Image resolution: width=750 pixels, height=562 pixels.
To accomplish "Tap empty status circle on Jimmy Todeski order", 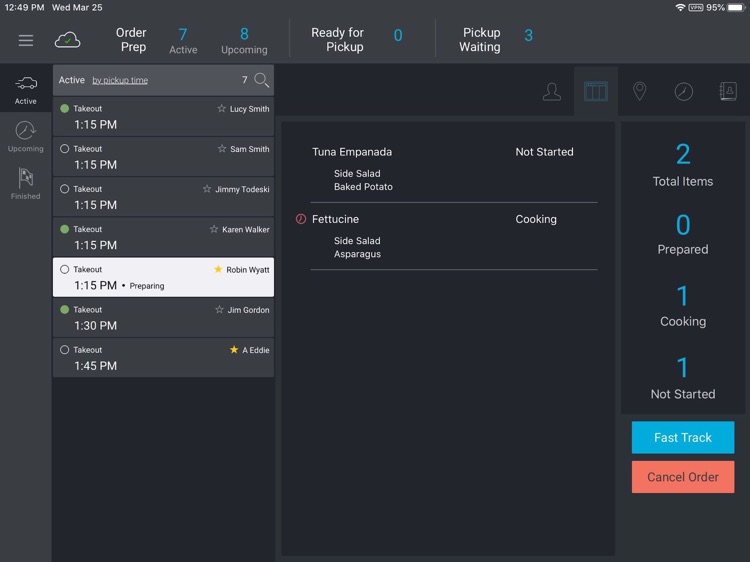I will click(65, 189).
